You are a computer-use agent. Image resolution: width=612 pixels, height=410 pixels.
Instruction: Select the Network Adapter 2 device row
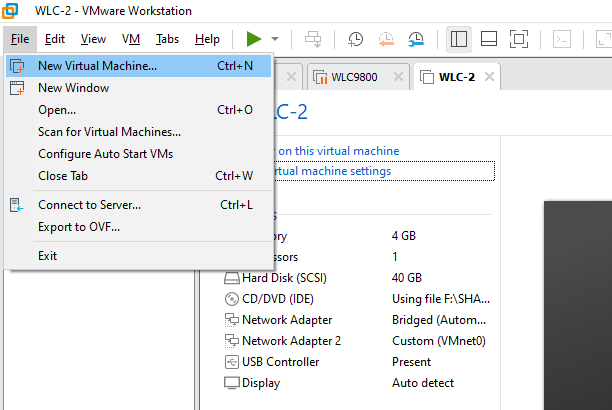[x=291, y=341]
